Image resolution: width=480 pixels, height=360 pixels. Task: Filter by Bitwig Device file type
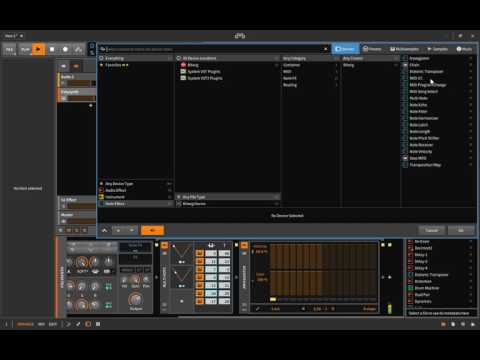(228, 204)
